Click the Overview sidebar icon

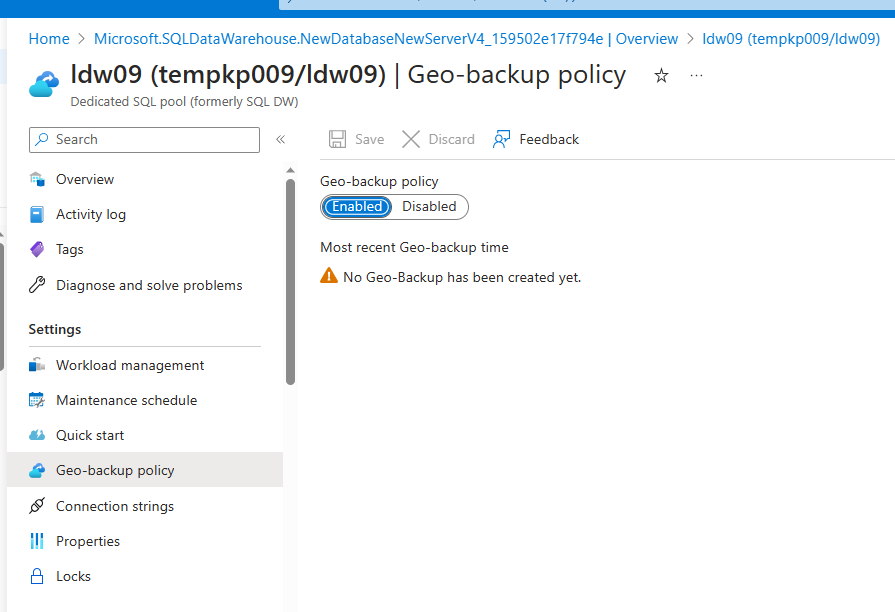click(37, 179)
